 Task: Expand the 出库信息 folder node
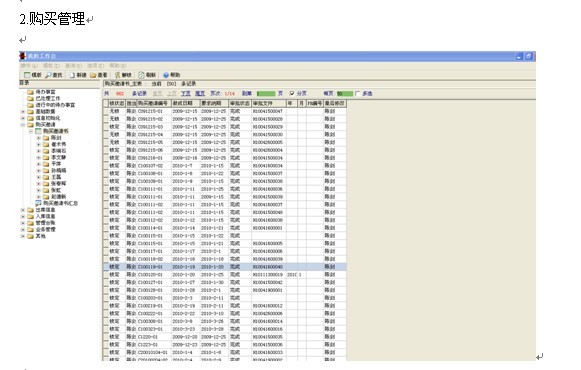(x=23, y=210)
